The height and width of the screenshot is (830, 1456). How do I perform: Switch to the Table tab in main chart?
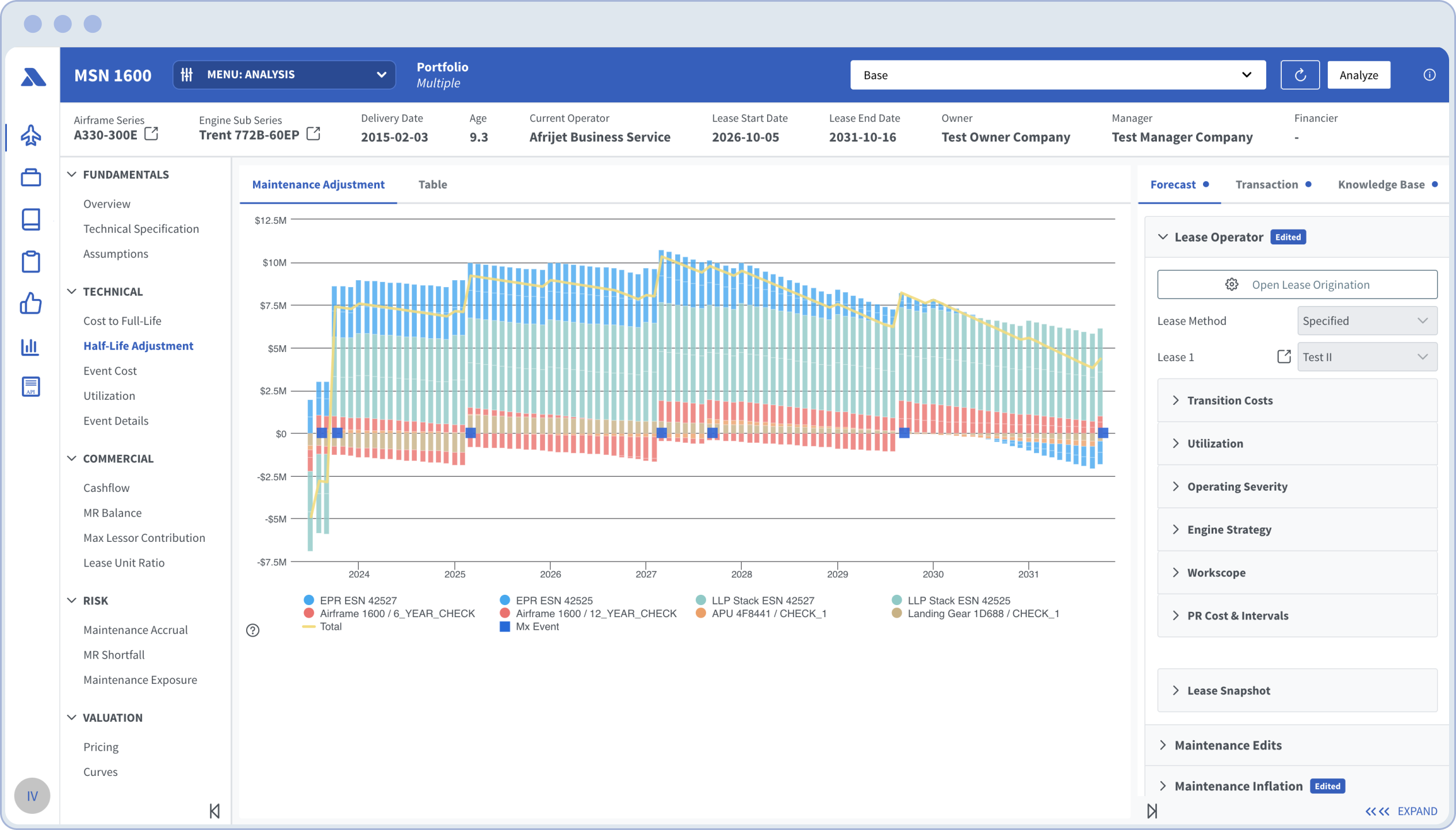(432, 184)
